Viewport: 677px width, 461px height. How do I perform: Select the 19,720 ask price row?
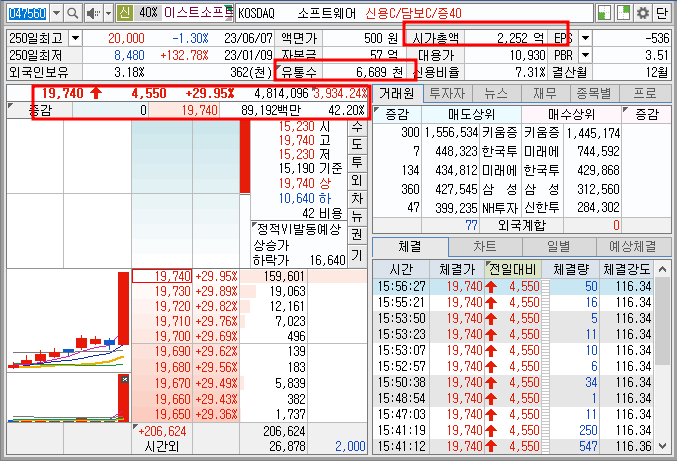pyautogui.click(x=186, y=306)
